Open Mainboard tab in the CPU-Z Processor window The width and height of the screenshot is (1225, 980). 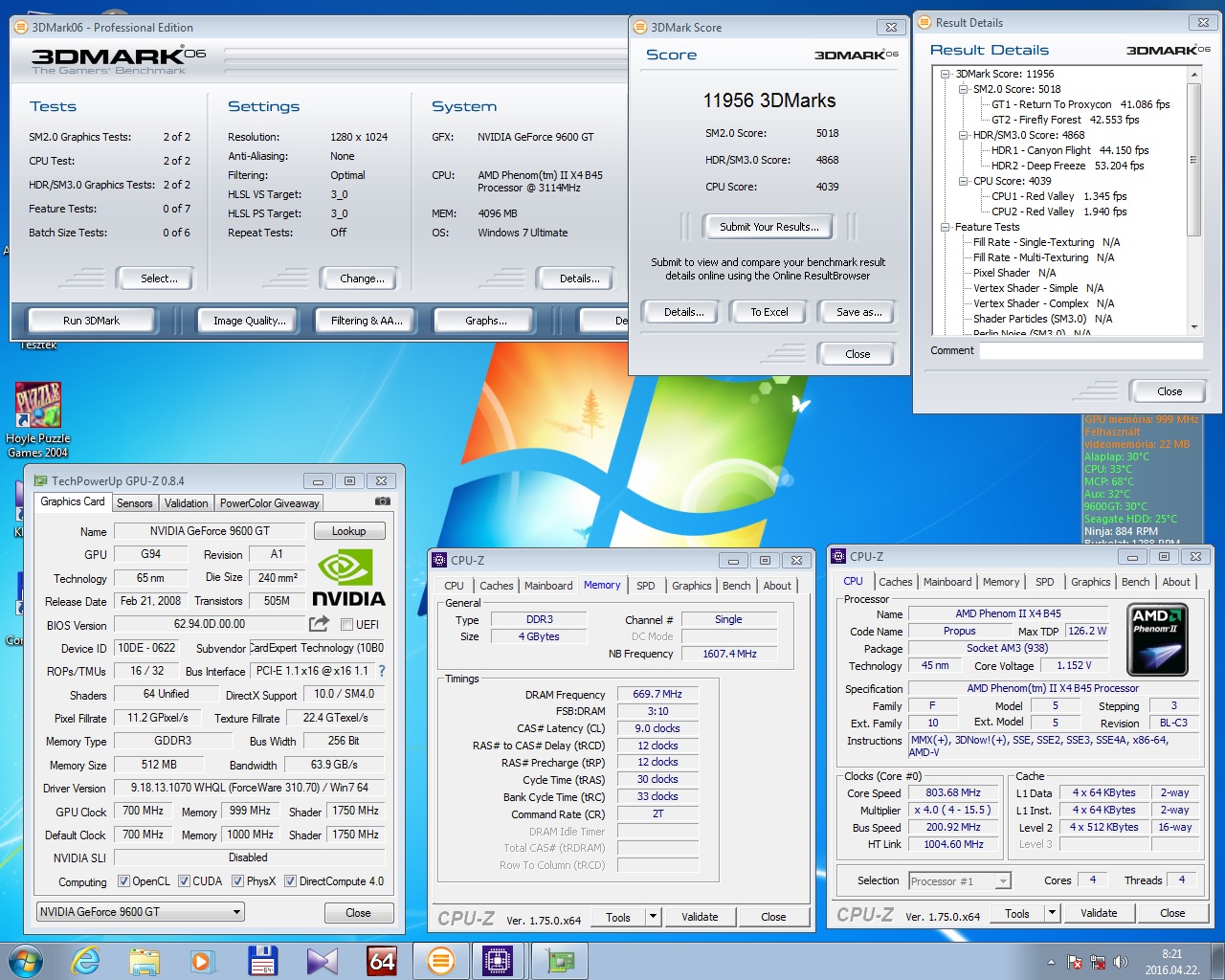point(947,582)
